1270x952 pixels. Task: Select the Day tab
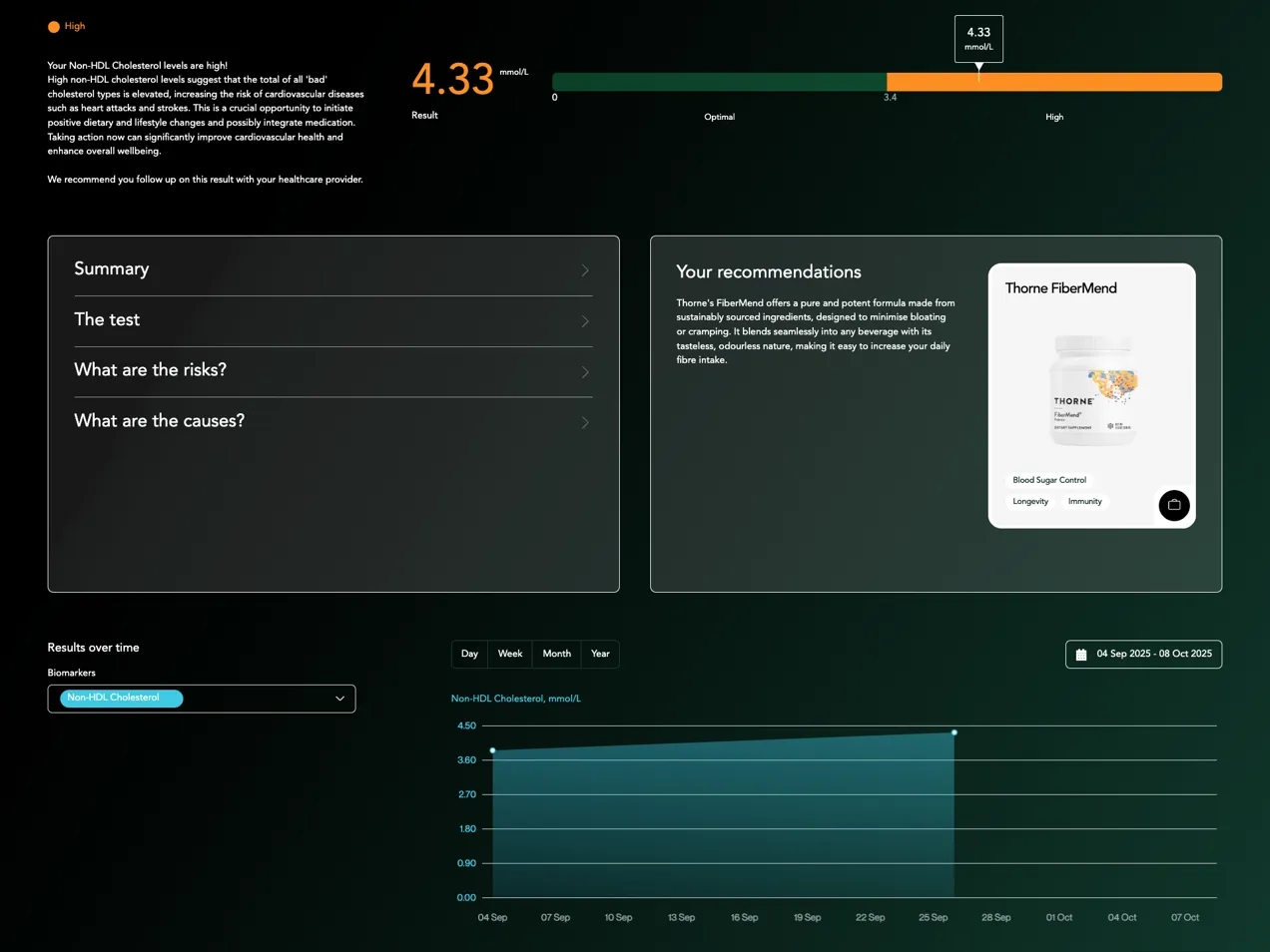coord(469,654)
